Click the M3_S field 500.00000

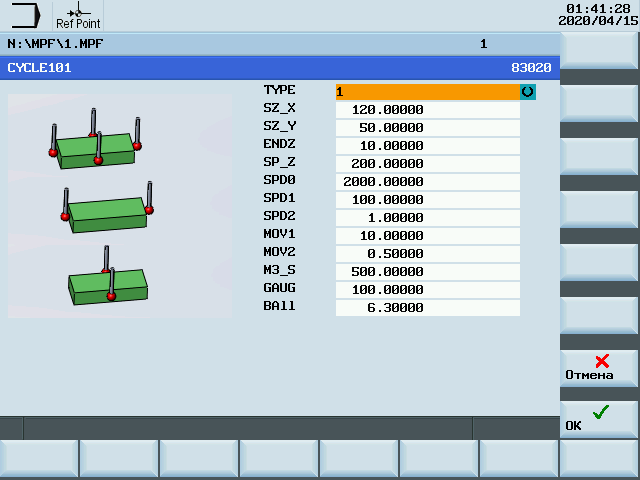(x=428, y=271)
